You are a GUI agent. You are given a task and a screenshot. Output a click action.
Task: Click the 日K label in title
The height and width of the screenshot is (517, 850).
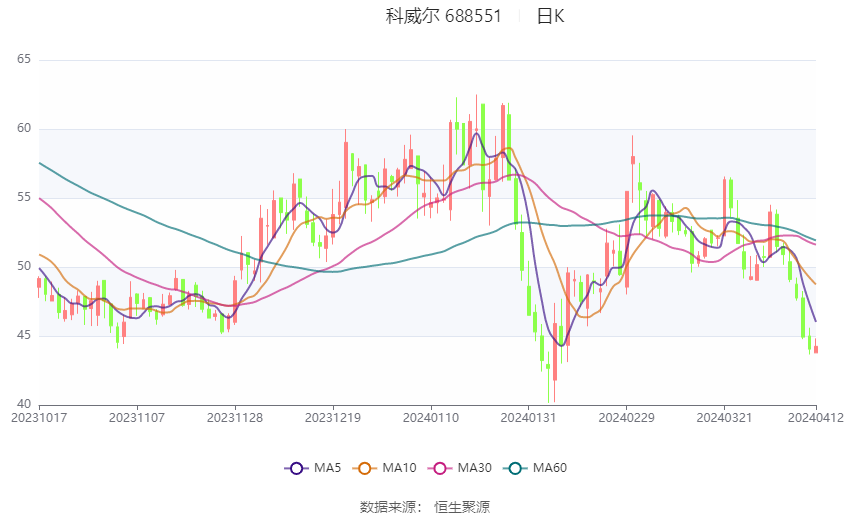[551, 16]
